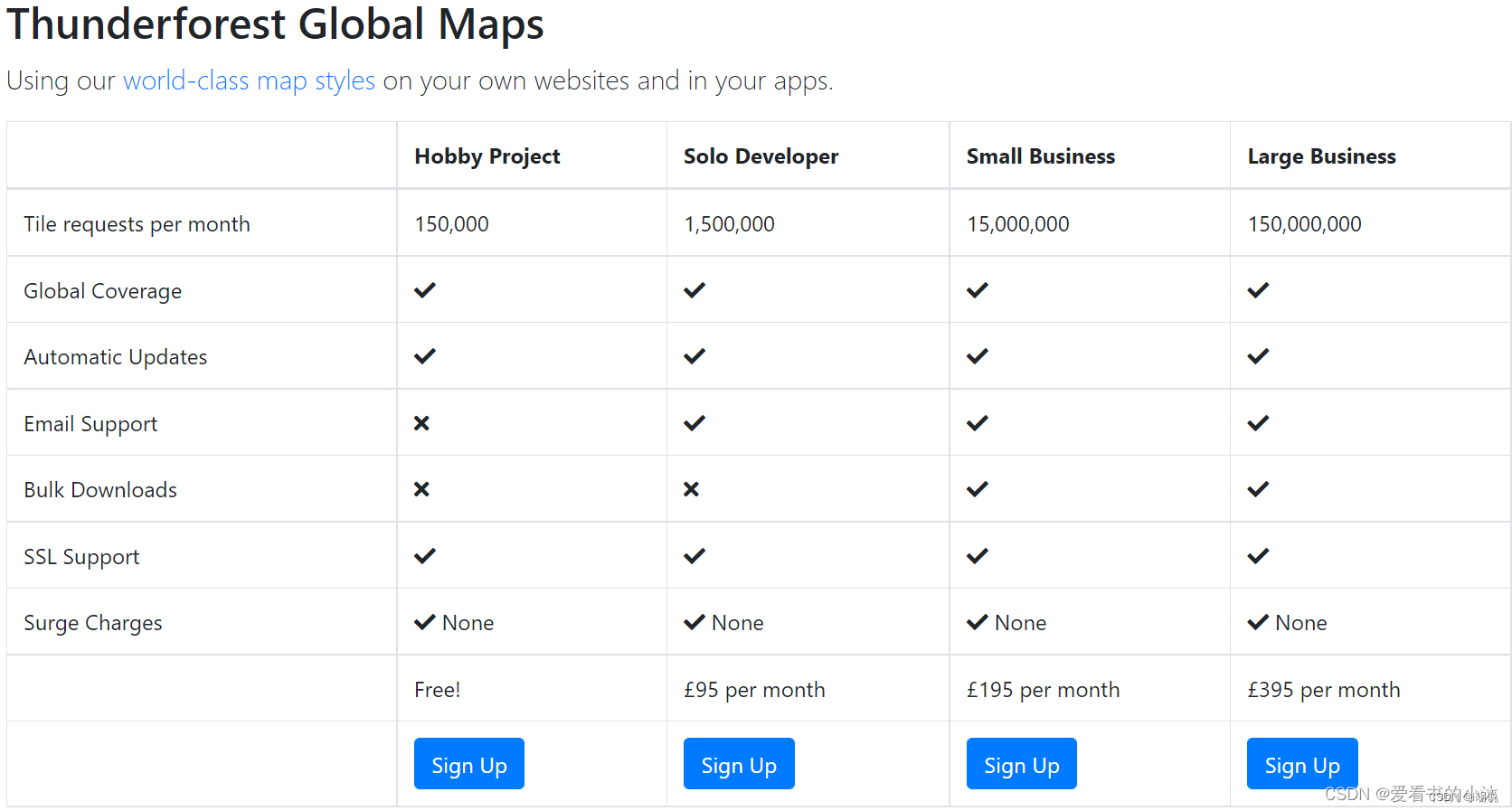Click Surge Charges checkmark under Hobby Project
This screenshot has height=811, width=1512.
(x=425, y=622)
